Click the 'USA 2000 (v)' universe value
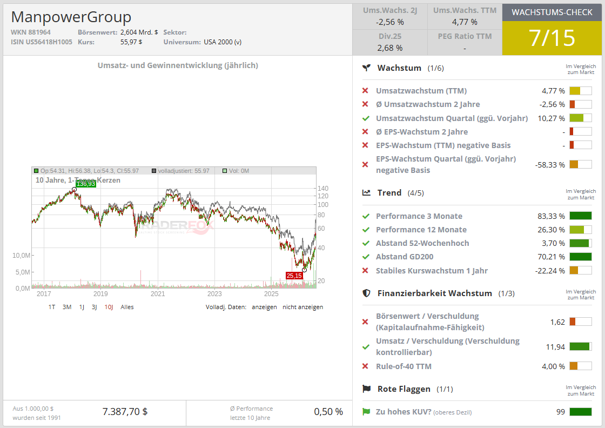The height and width of the screenshot is (428, 605). click(223, 42)
